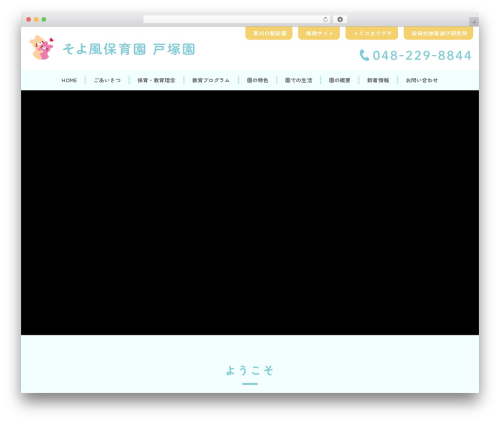Click the round download icon in the browser toolbar
This screenshot has height=423, width=500.
coord(340,20)
